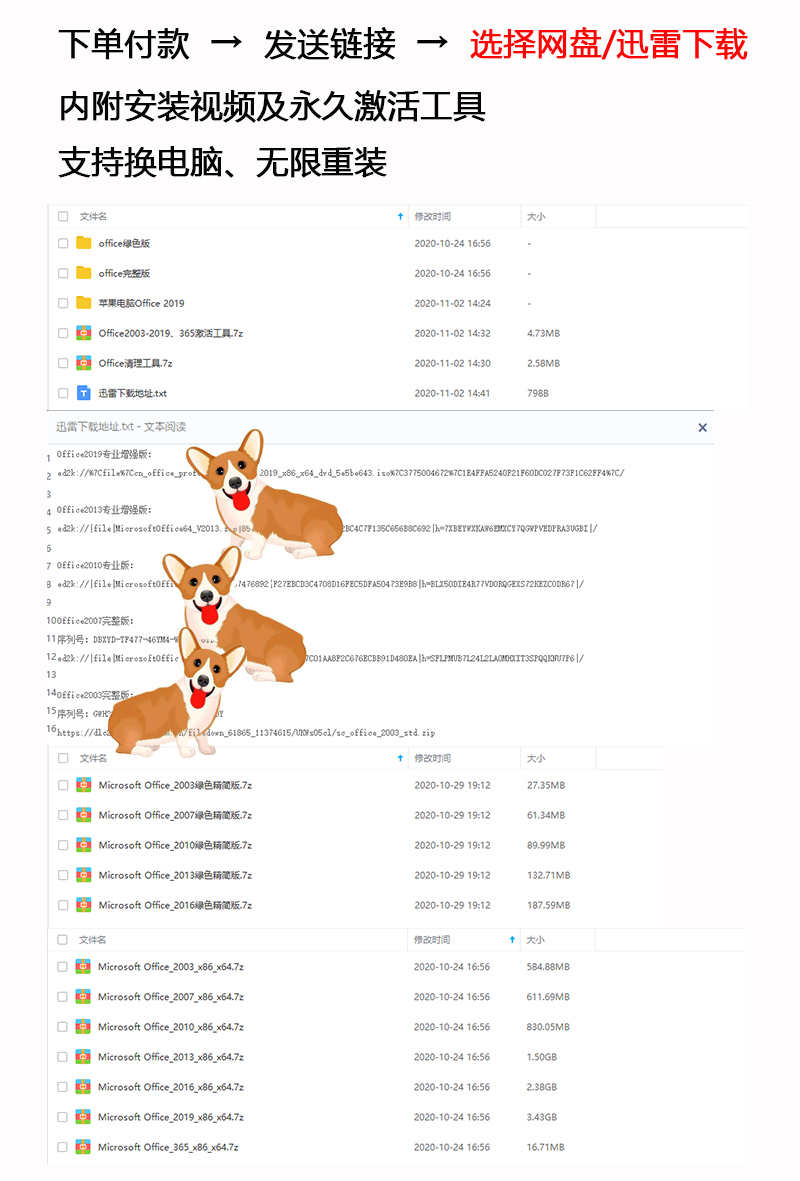This screenshot has height=1181, width=800.
Task: Click the size value 830.05MB
Action: point(548,1027)
